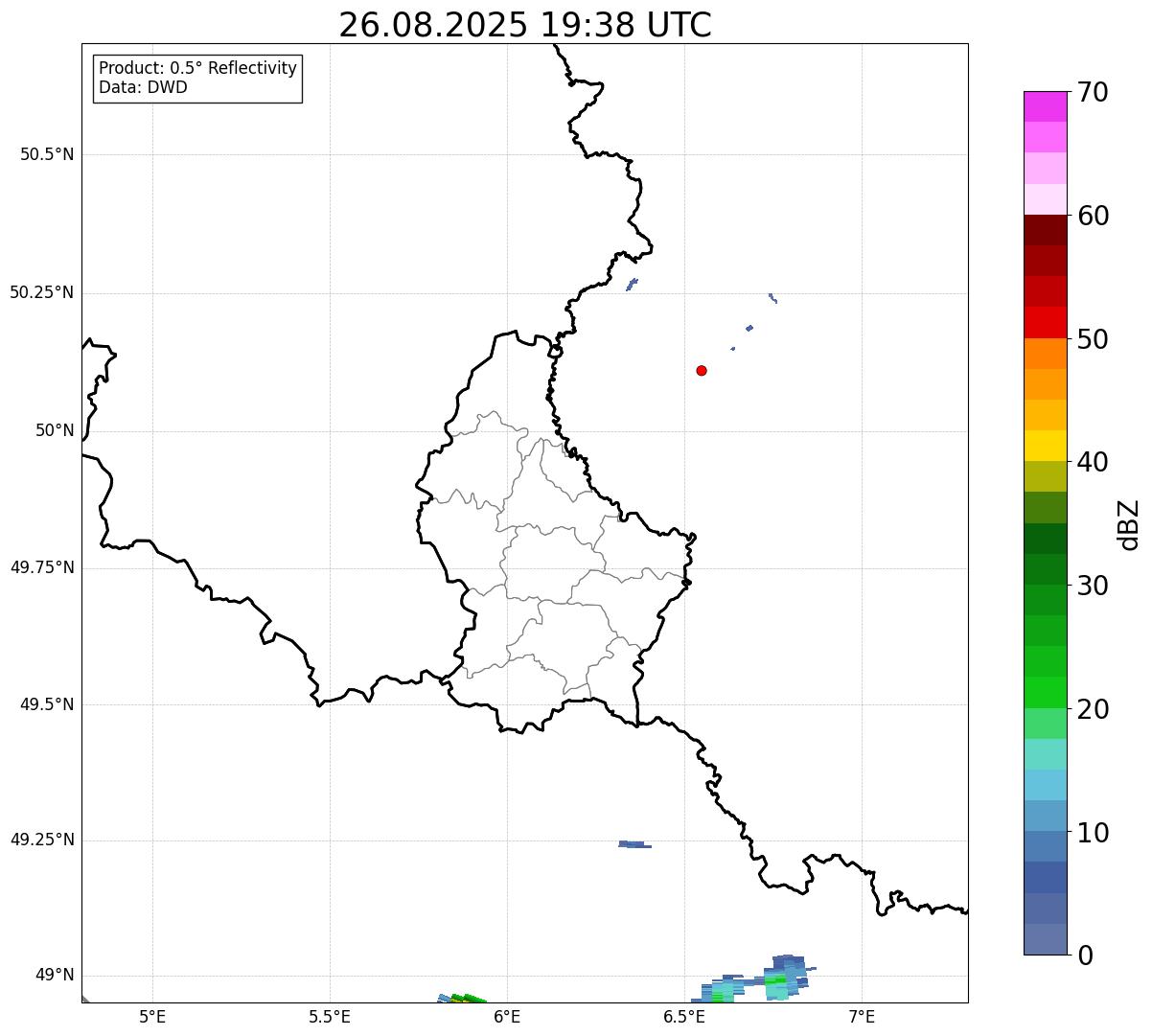The width and height of the screenshot is (1152, 1036).
Task: Click the colorbar tick label 70
Action: (1093, 92)
